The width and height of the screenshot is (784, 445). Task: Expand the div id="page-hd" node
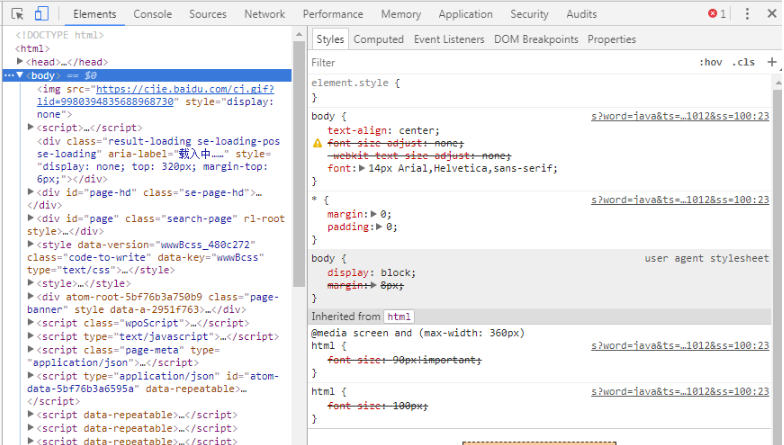click(30, 192)
